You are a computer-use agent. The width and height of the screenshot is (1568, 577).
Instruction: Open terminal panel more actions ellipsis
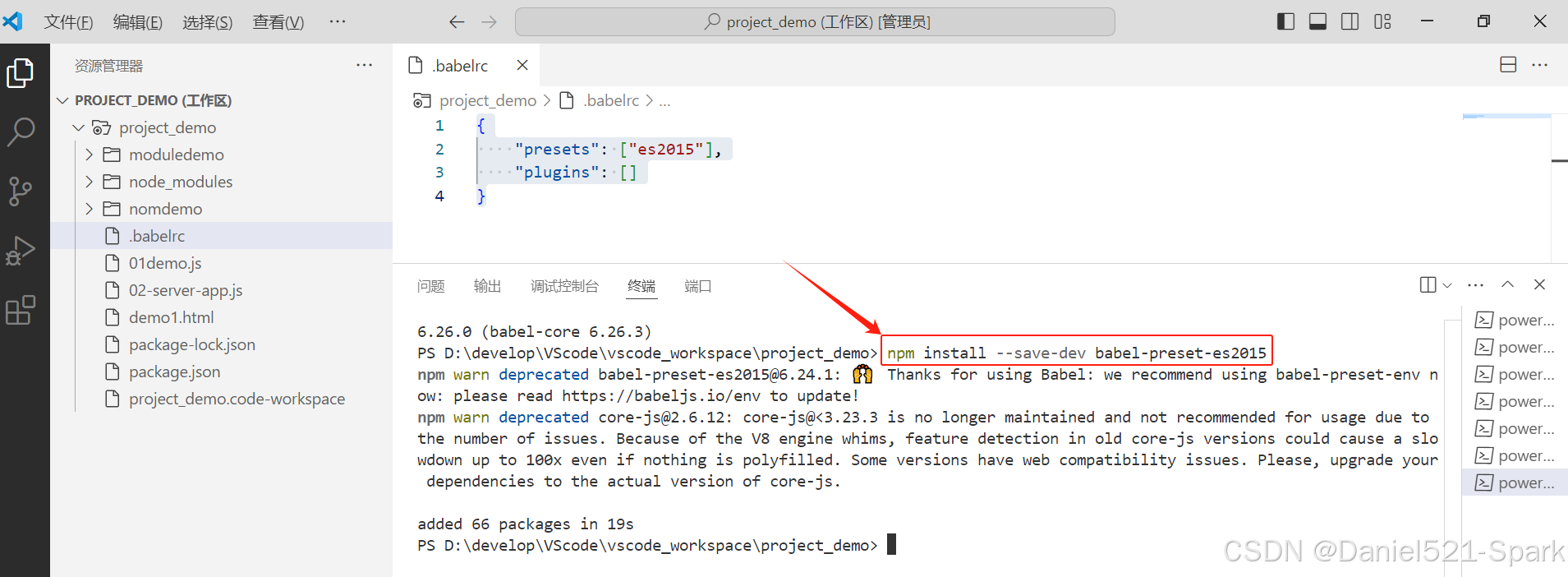[x=1476, y=284]
